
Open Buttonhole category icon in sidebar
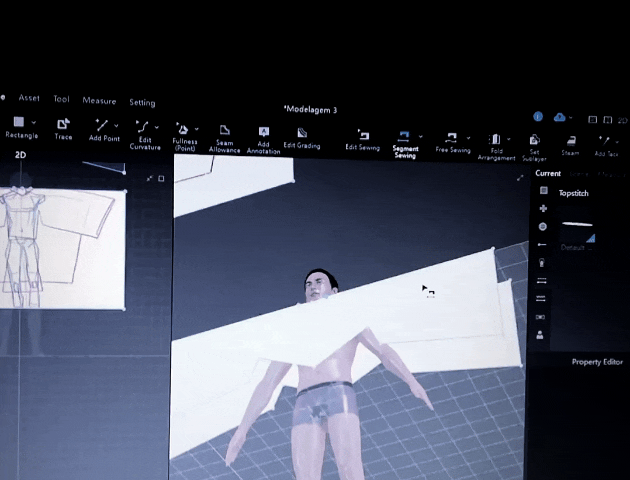[x=542, y=244]
